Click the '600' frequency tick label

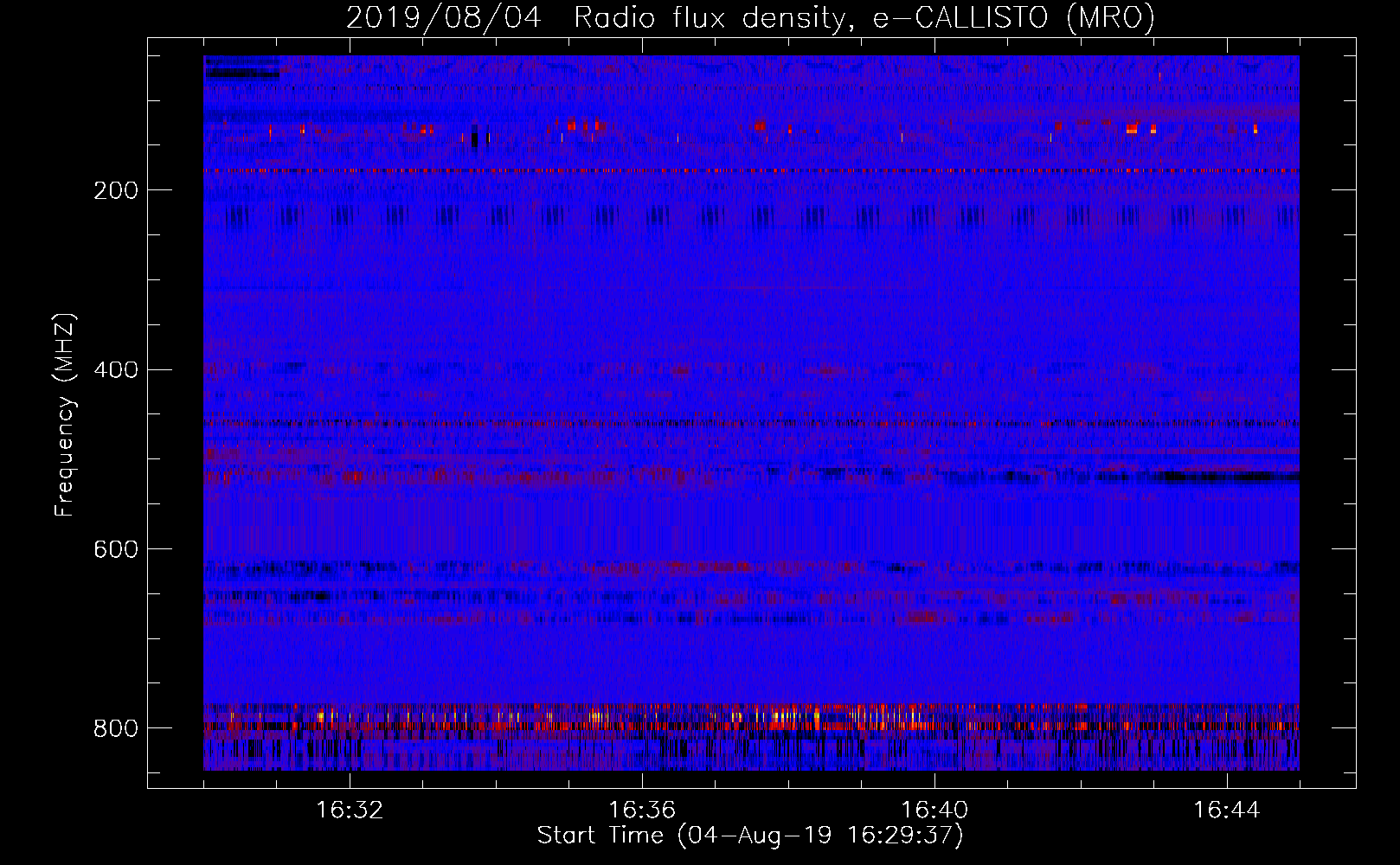(116, 549)
